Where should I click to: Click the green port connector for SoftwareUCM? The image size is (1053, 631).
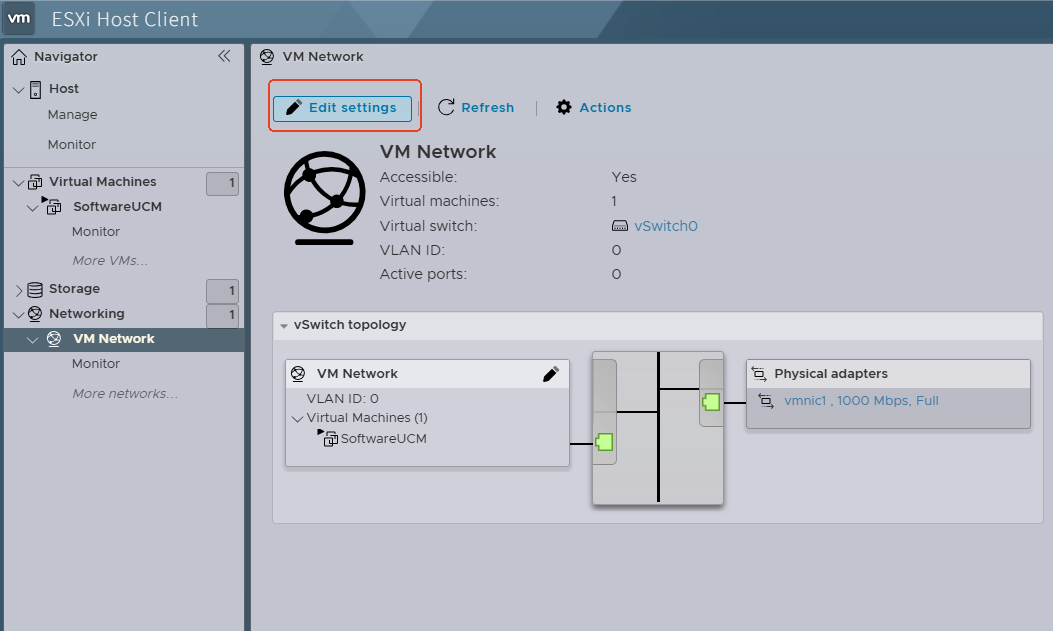pos(604,442)
